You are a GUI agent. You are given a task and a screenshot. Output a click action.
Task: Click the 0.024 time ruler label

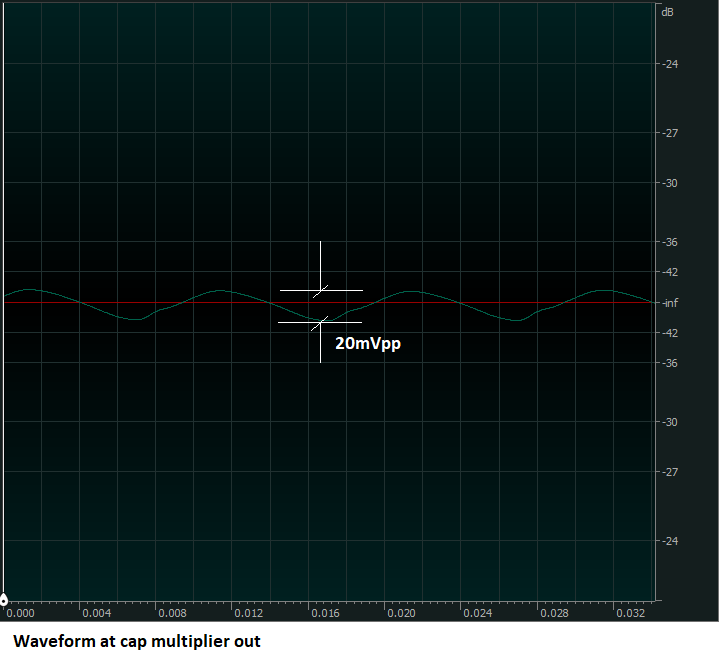[x=478, y=613]
